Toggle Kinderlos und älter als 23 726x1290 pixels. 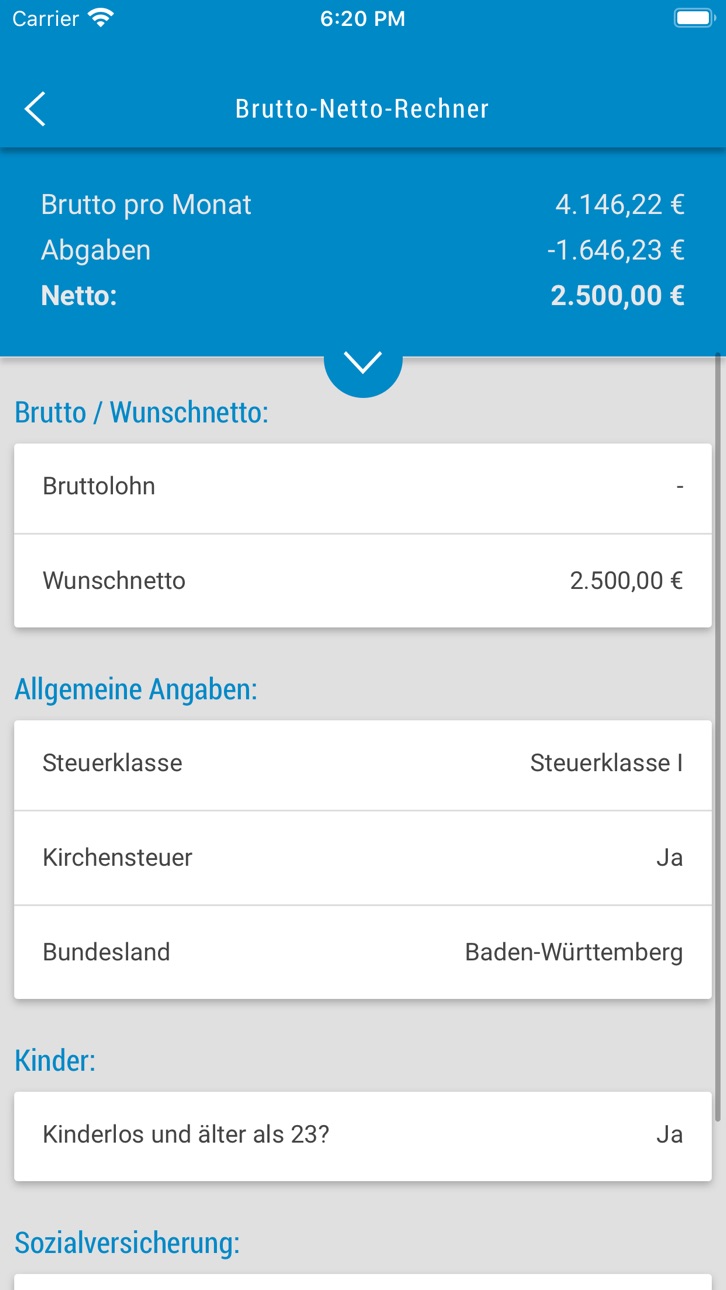point(363,1135)
